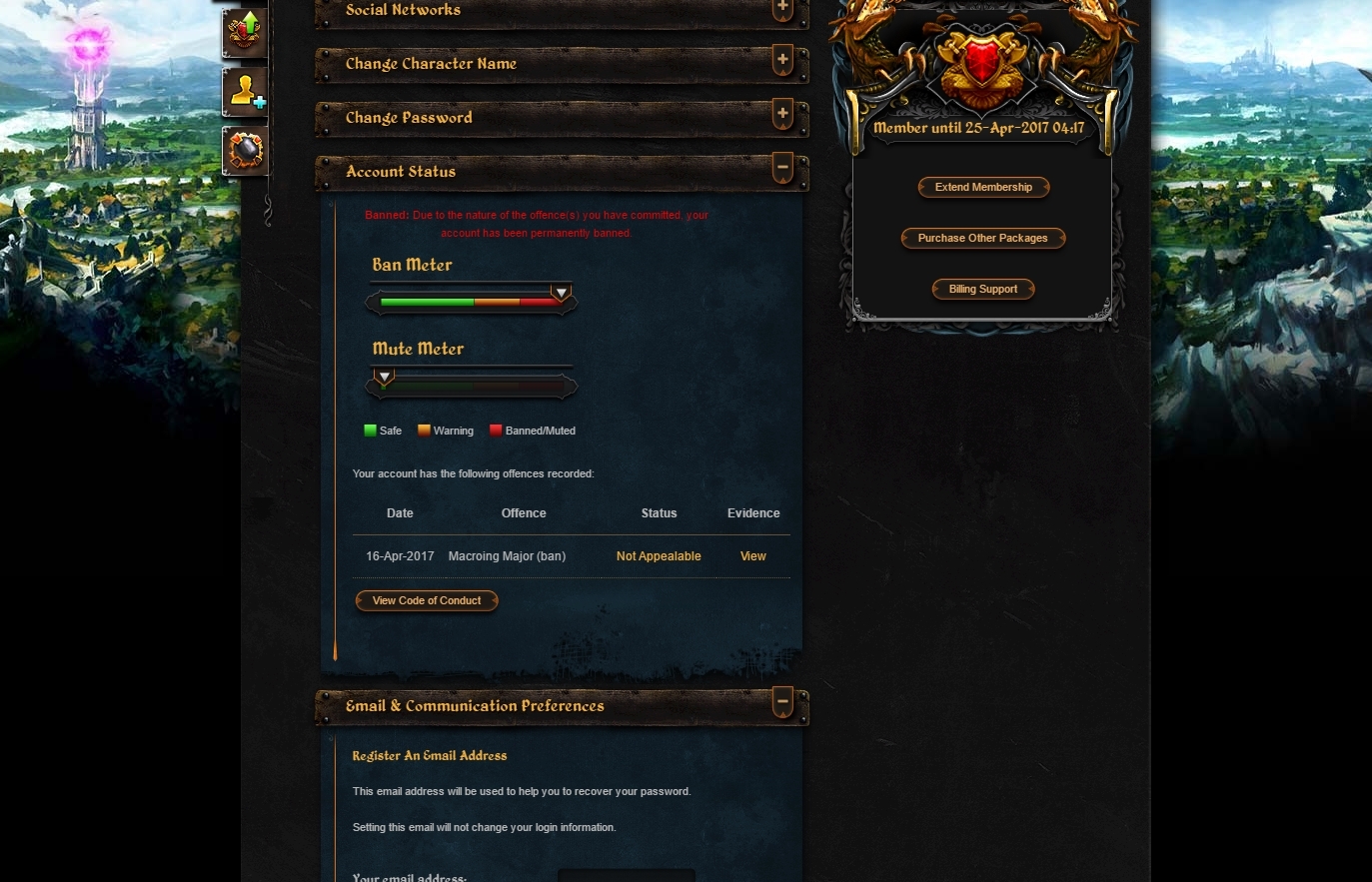Click the green Safe legend square

click(x=371, y=431)
